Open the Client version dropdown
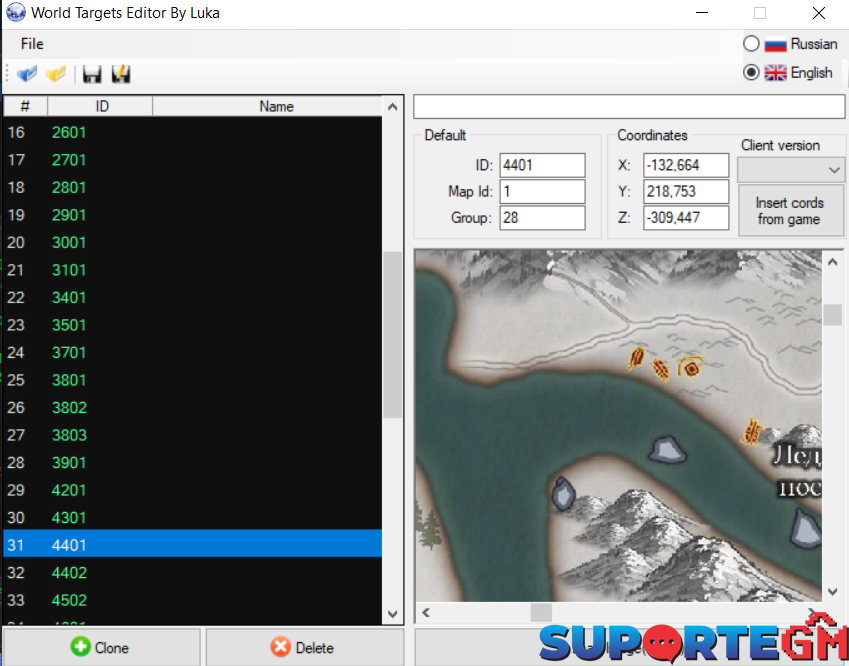The image size is (849, 666). point(790,170)
